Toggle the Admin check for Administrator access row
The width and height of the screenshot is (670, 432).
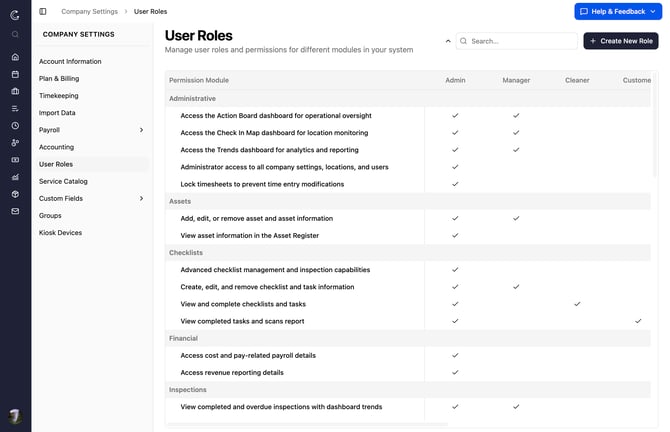(x=455, y=167)
